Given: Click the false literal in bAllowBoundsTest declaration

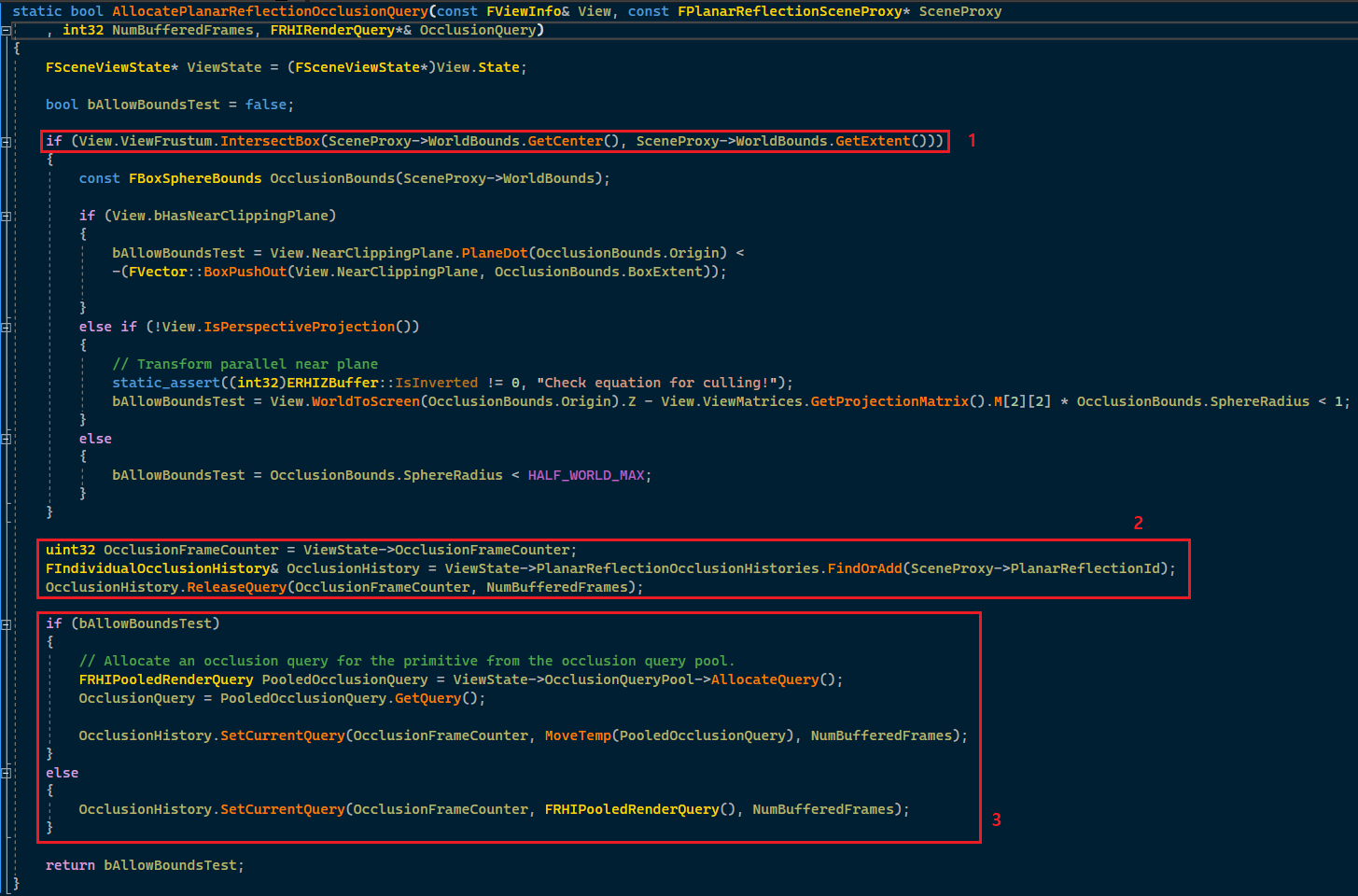Looking at the screenshot, I should [x=266, y=105].
